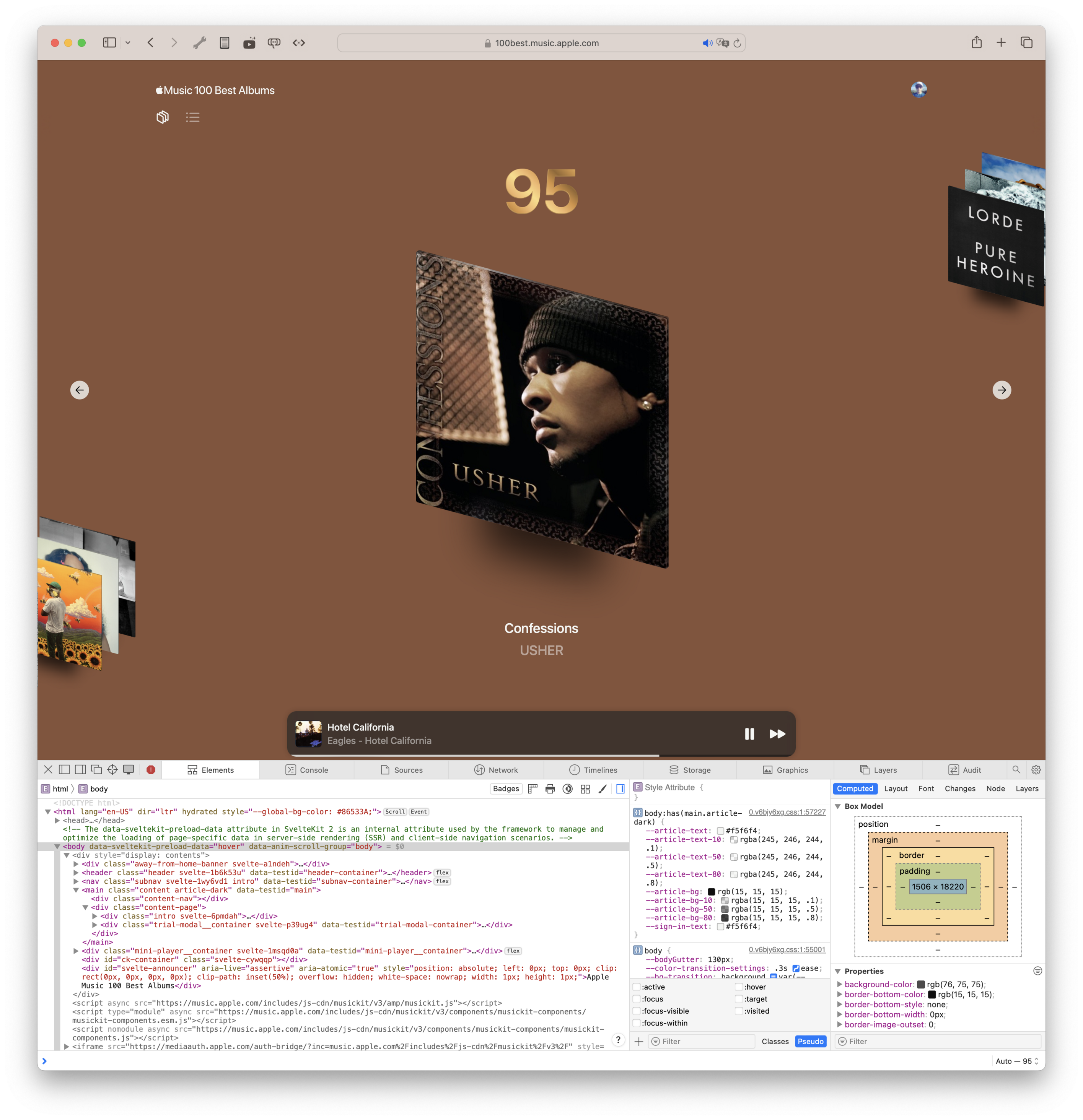Viewport: 1083px width, 1120px height.
Task: Start element selection crosshair tool
Action: (x=112, y=770)
